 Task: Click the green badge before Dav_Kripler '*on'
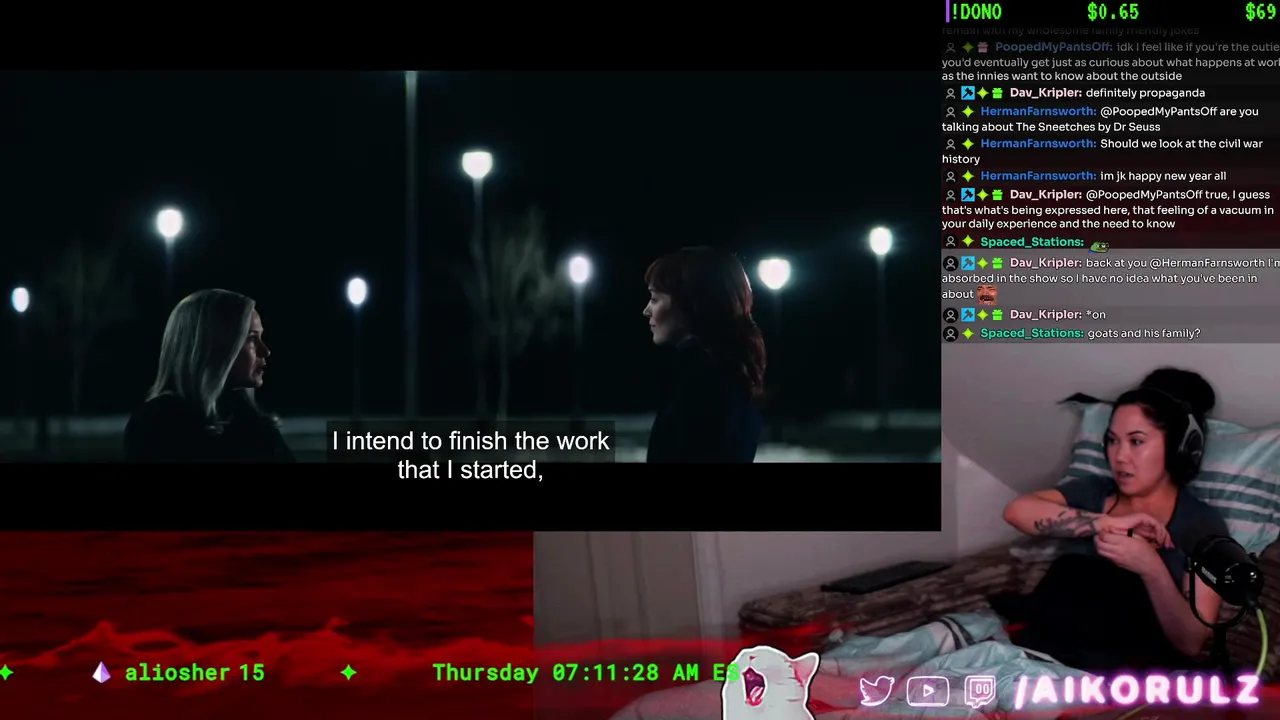(997, 315)
